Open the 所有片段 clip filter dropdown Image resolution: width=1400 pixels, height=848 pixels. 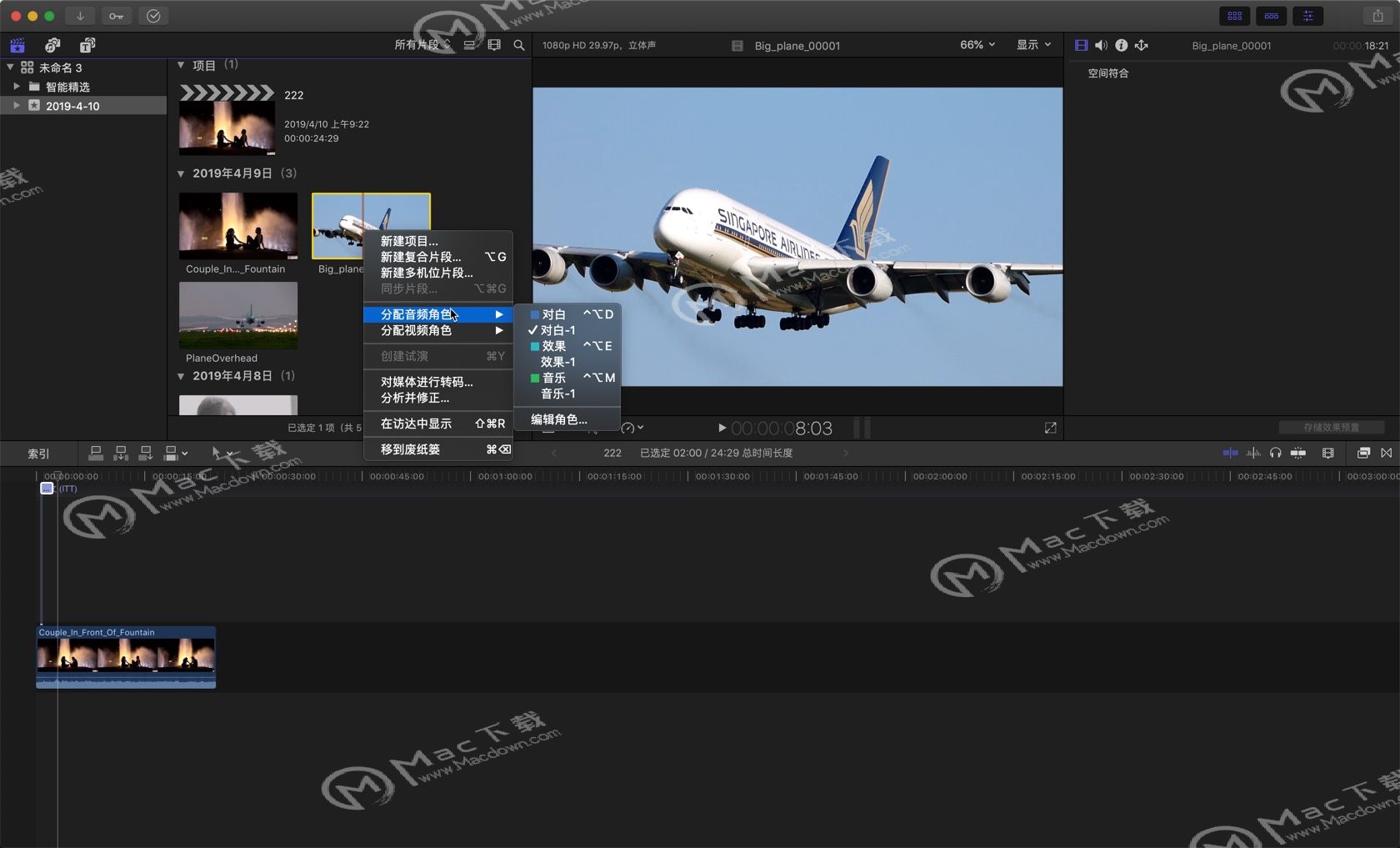click(422, 45)
